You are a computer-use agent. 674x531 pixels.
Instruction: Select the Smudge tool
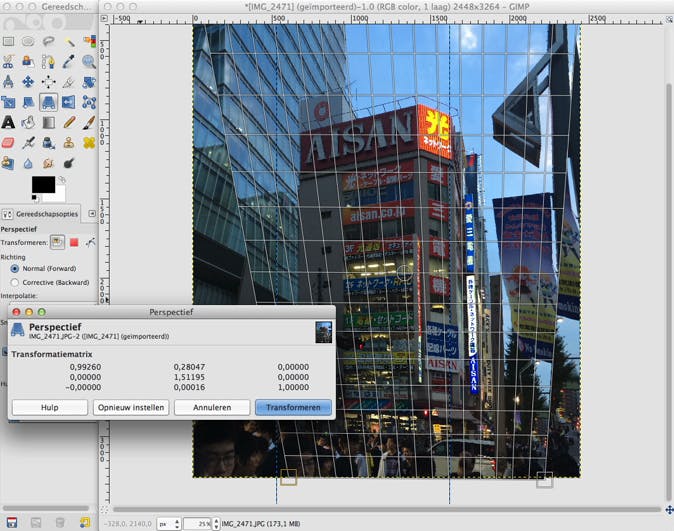pyautogui.click(x=49, y=163)
